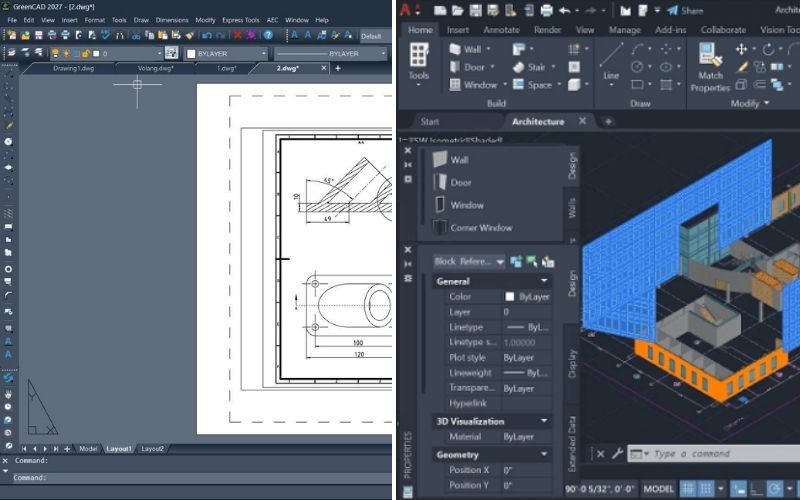Click the MODEL button in status bar
Image resolution: width=800 pixels, height=500 pixels.
click(x=658, y=489)
